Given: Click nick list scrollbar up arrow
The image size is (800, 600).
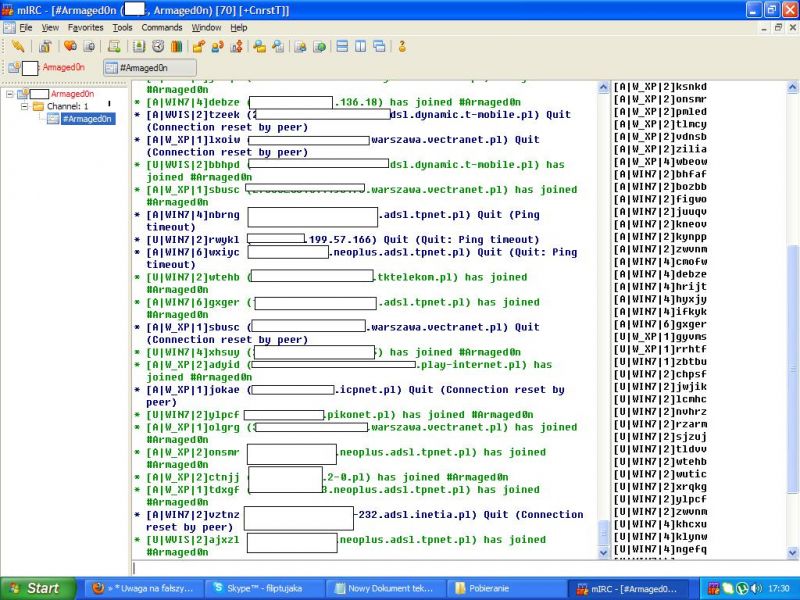Looking at the screenshot, I should coord(792,87).
